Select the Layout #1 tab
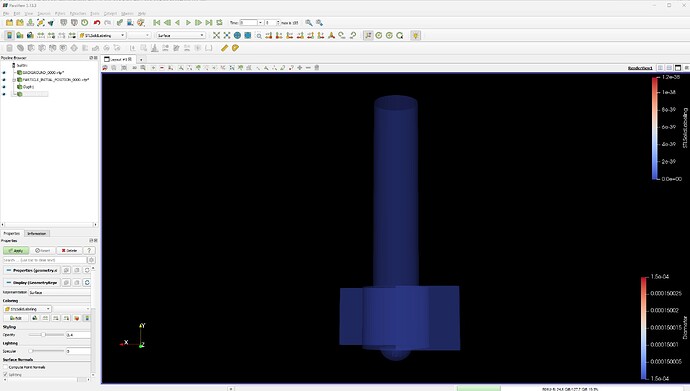The width and height of the screenshot is (690, 391). point(118,59)
